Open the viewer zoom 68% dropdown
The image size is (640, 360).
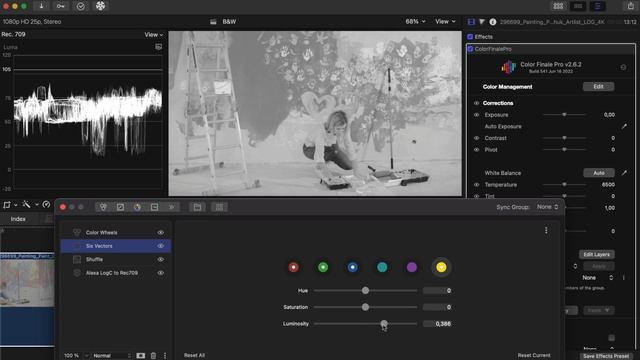(415, 22)
